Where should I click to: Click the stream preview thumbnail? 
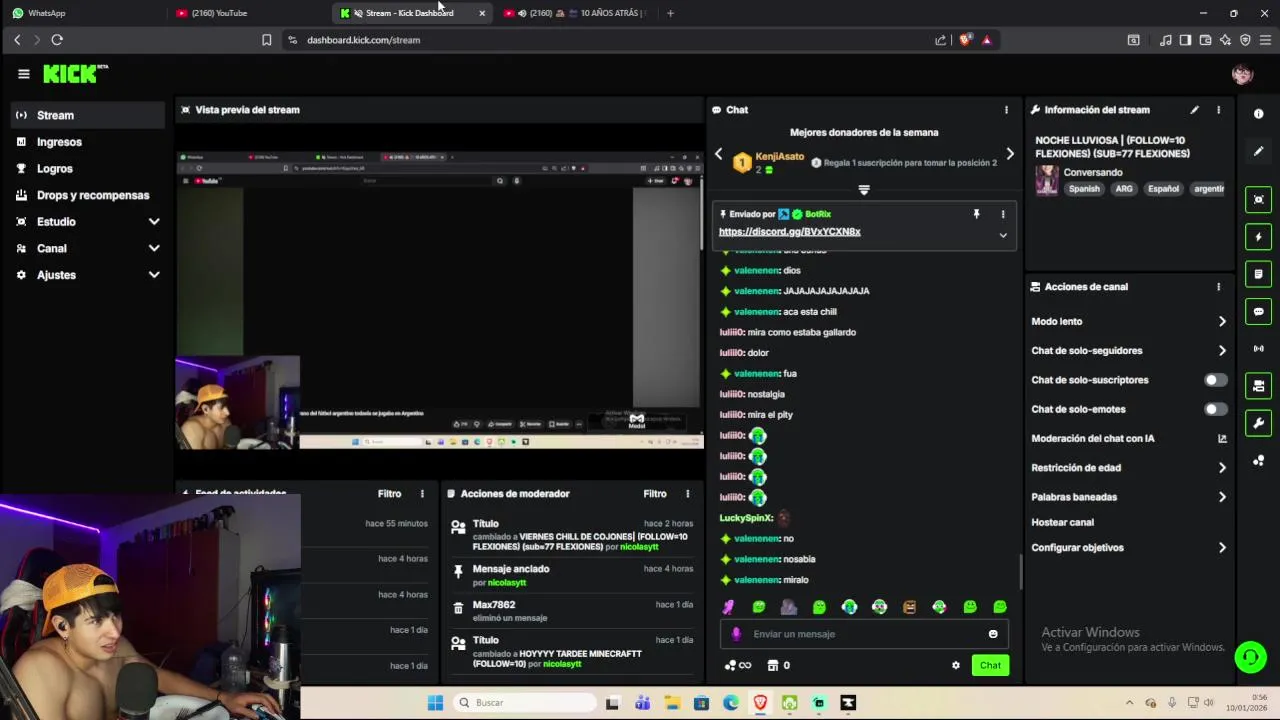tap(439, 300)
